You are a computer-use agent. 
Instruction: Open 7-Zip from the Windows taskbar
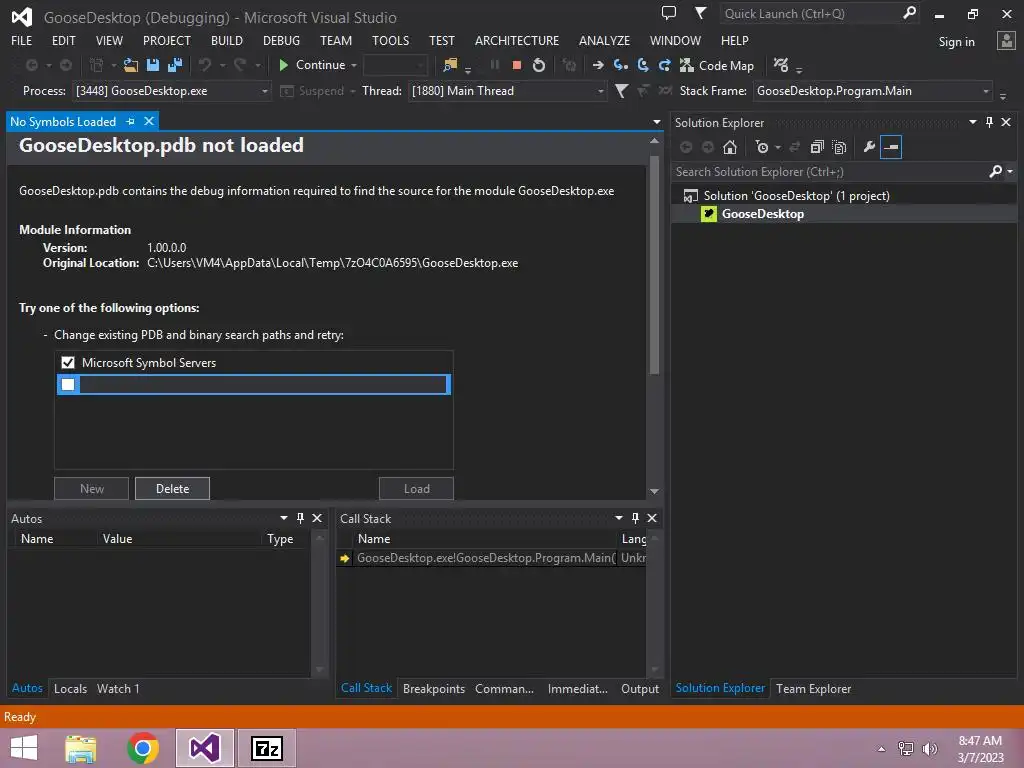(266, 748)
